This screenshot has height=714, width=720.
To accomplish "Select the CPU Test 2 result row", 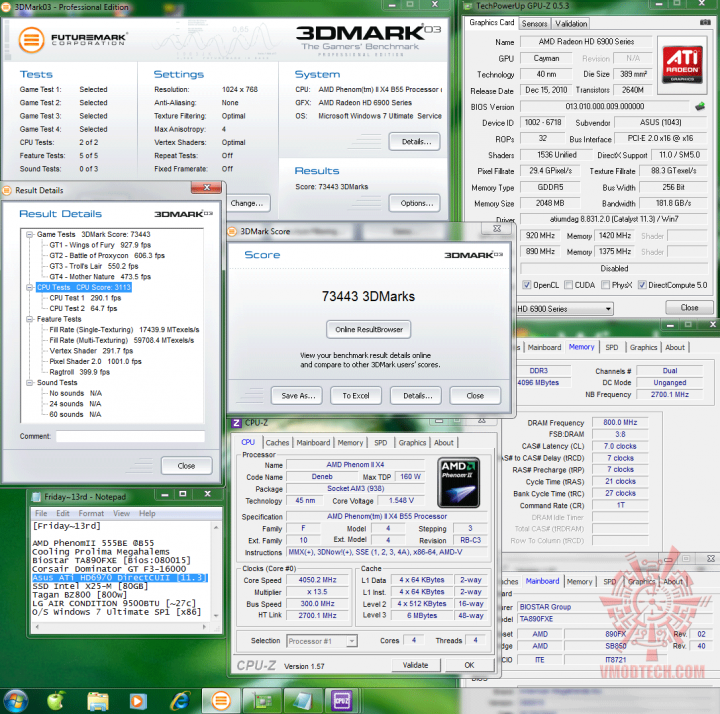I will pyautogui.click(x=83, y=309).
